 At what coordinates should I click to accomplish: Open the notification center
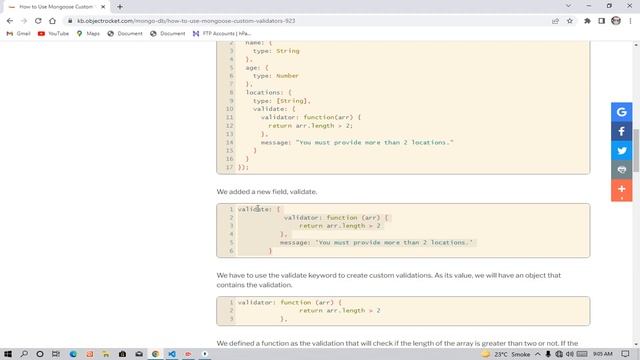(x=625, y=354)
